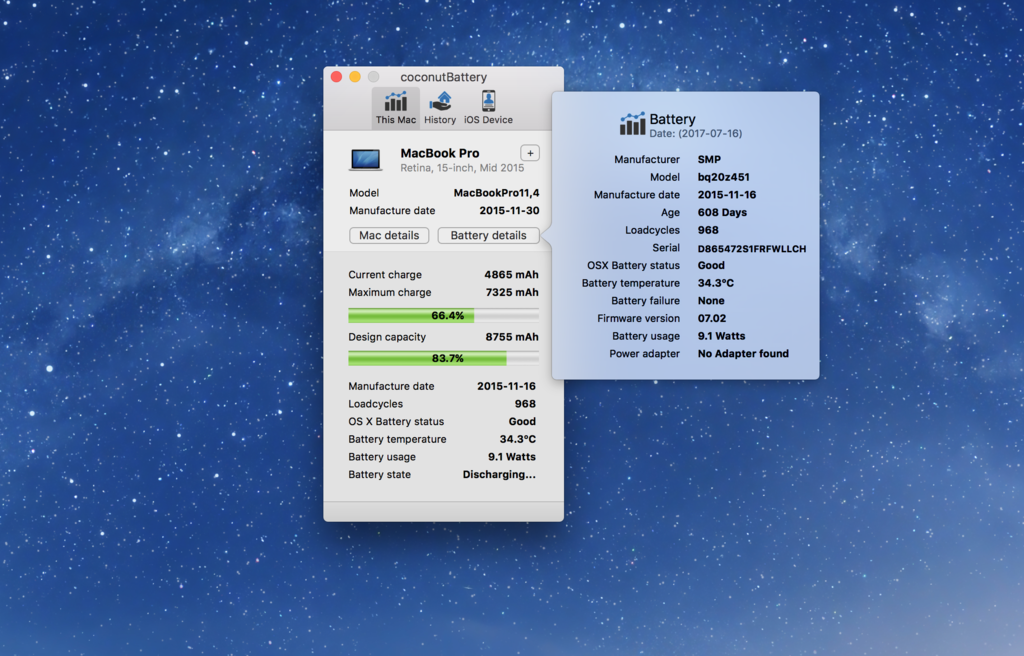The image size is (1024, 656).
Task: Click the firmware version 07.02
Action: tap(712, 318)
